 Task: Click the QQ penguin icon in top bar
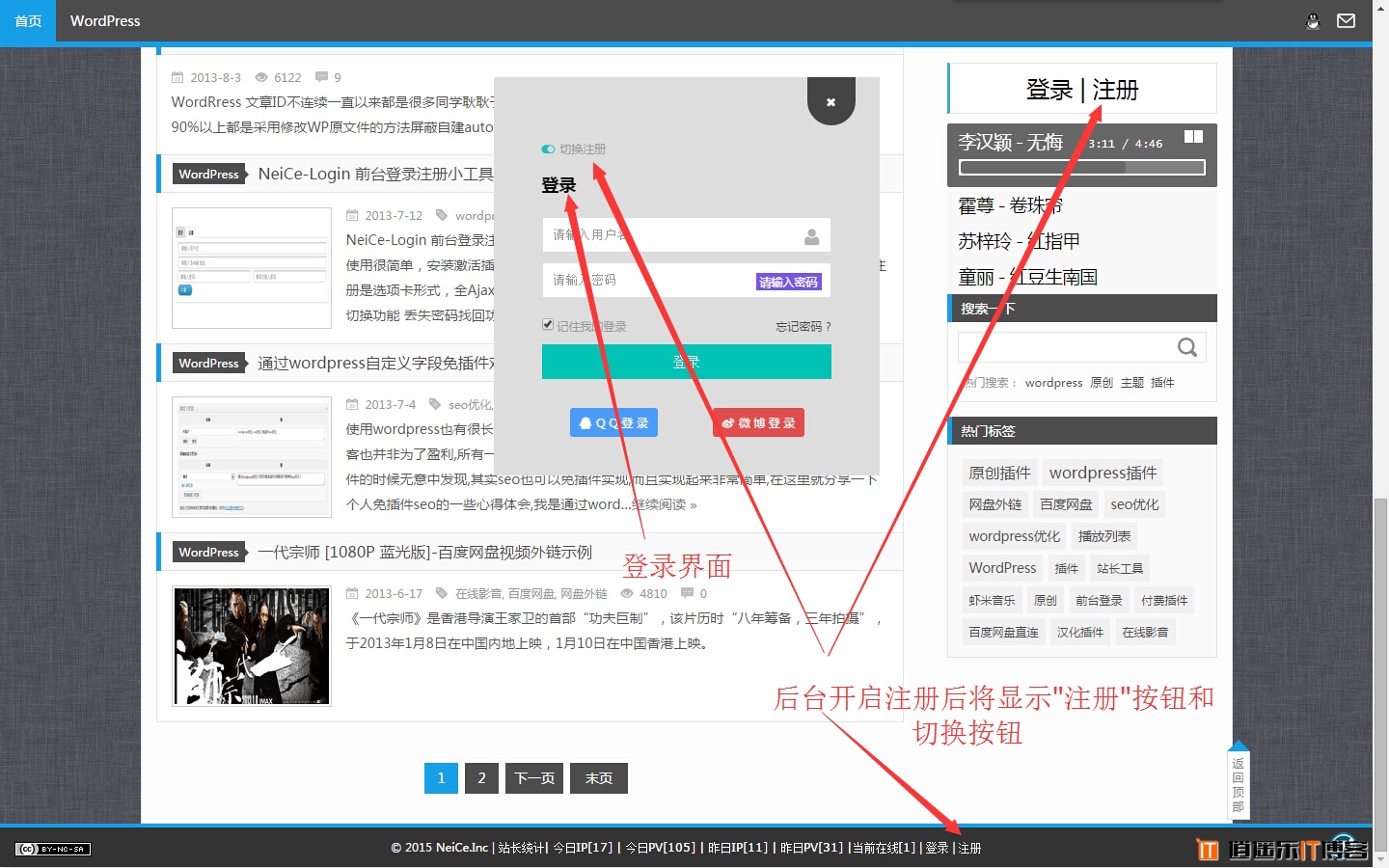(x=1313, y=21)
